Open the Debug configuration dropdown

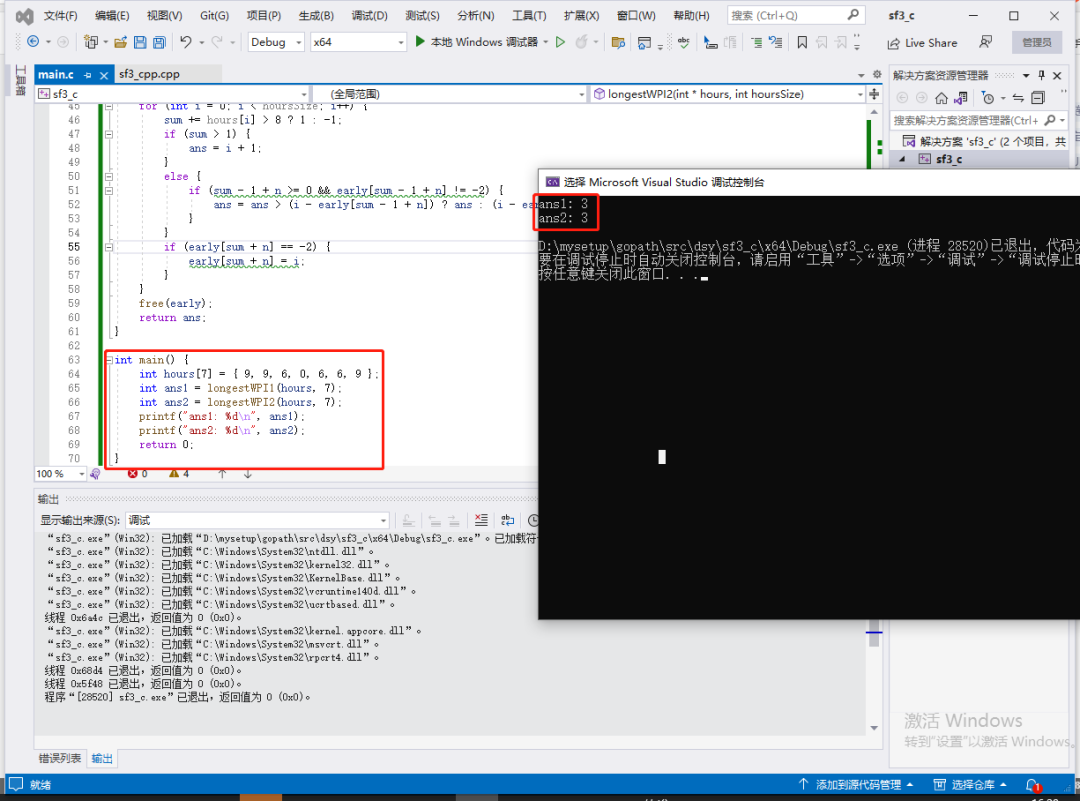coord(276,42)
